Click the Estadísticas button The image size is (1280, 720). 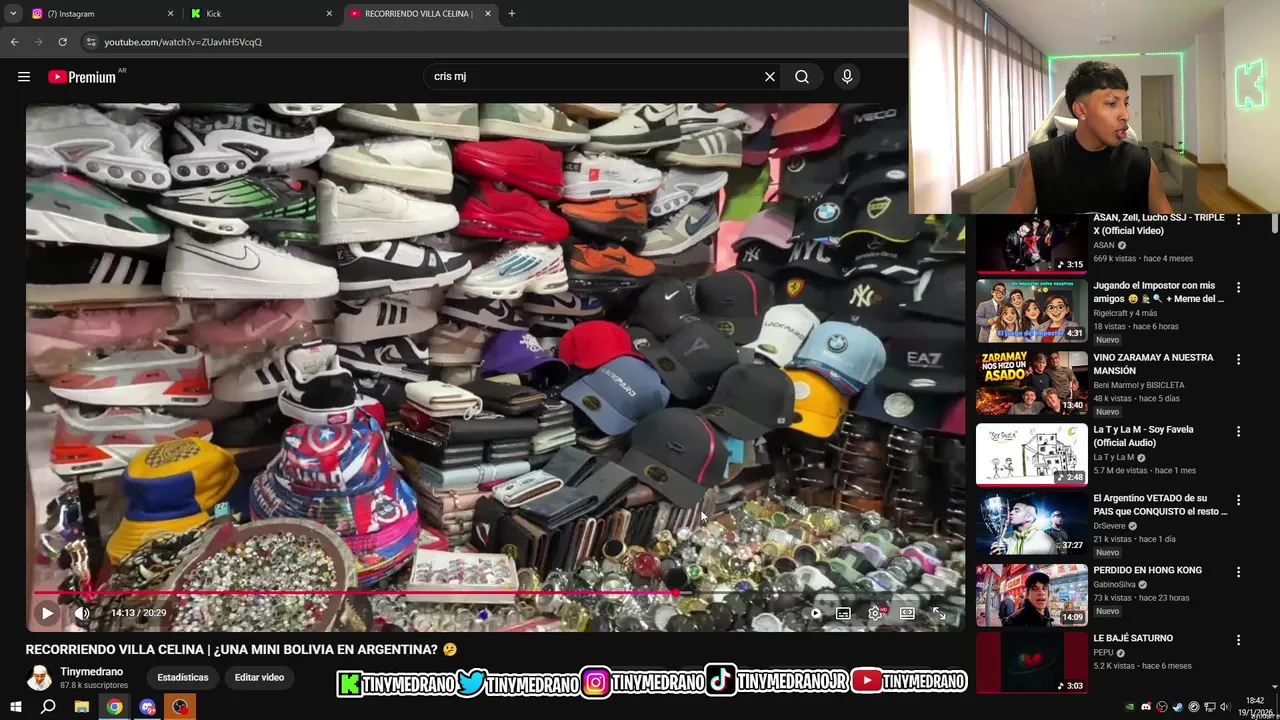coord(183,677)
